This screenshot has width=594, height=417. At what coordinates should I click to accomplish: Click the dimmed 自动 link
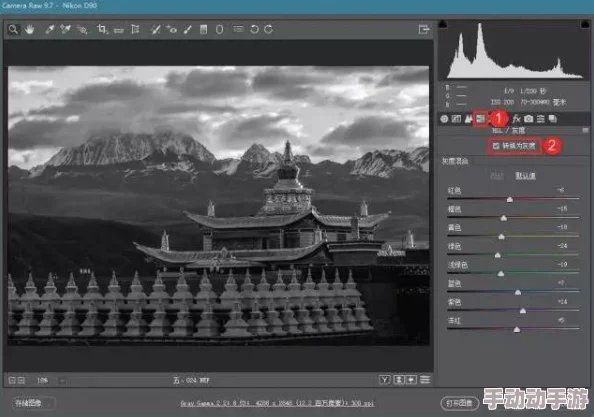coord(497,175)
